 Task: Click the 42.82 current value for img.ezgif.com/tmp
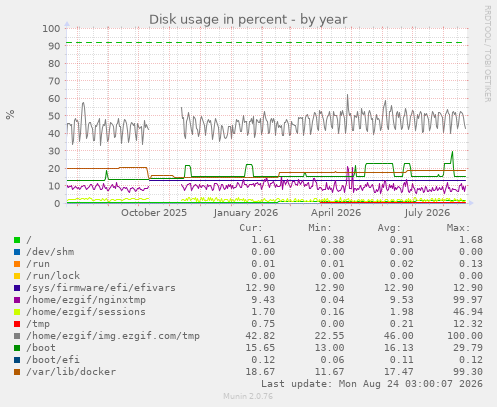click(260, 336)
